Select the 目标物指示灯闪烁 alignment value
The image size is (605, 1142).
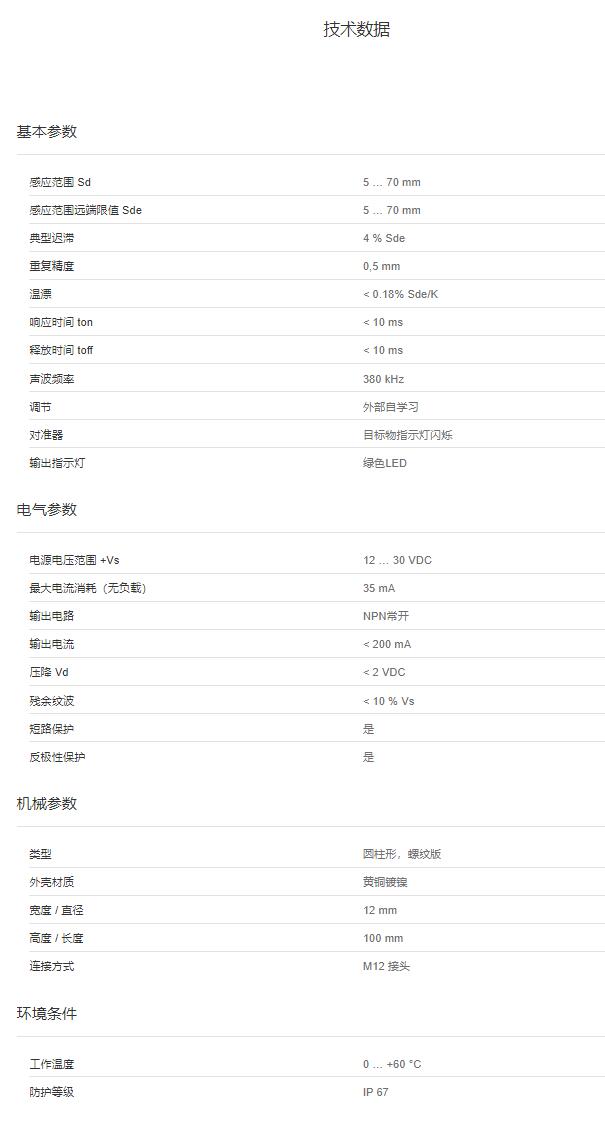407,435
